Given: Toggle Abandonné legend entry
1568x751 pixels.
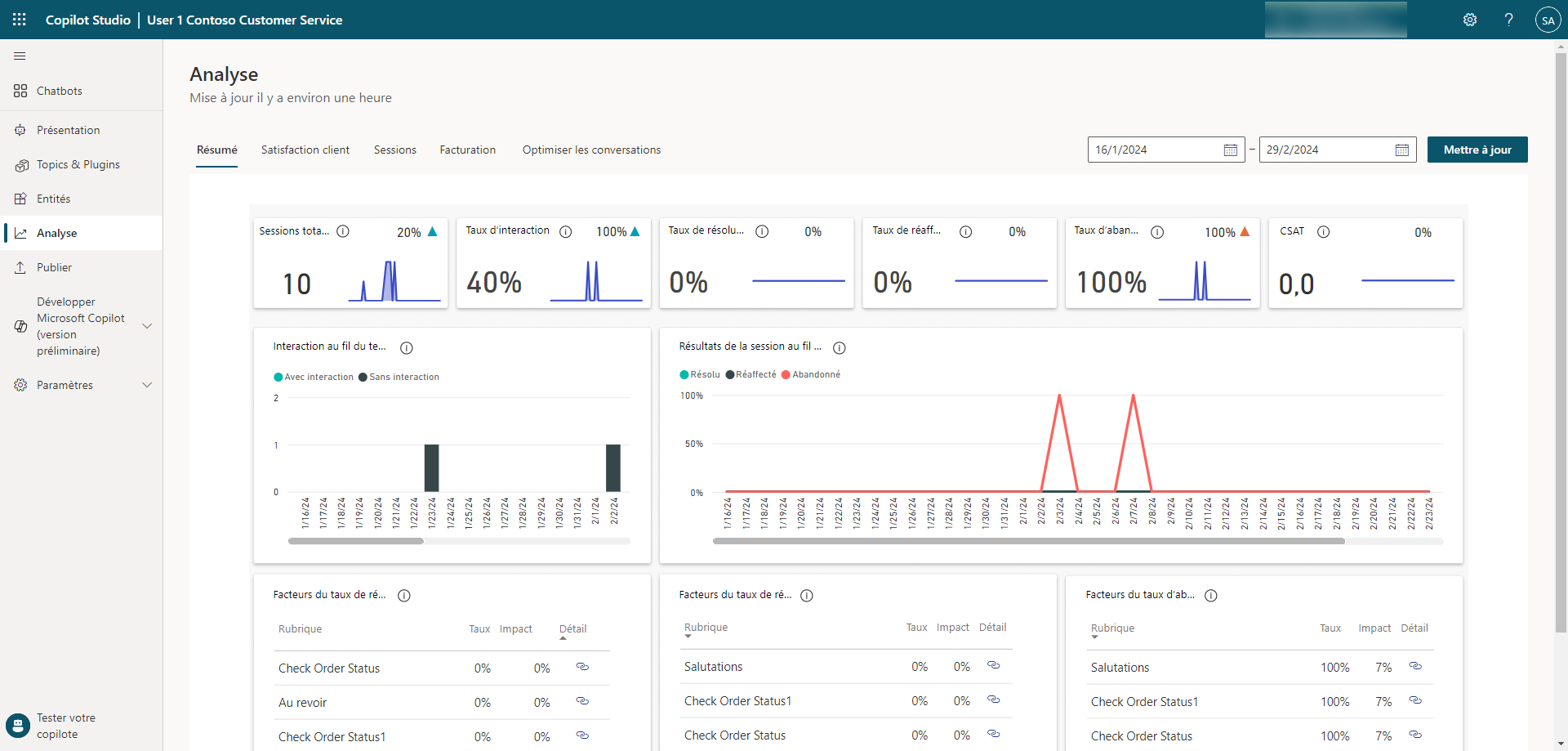Looking at the screenshot, I should (x=811, y=374).
